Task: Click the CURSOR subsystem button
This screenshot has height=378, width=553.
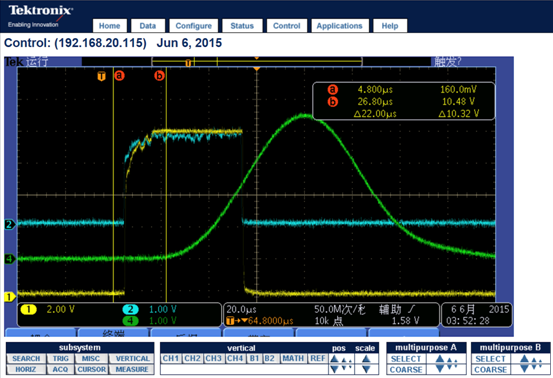Action: 92,370
